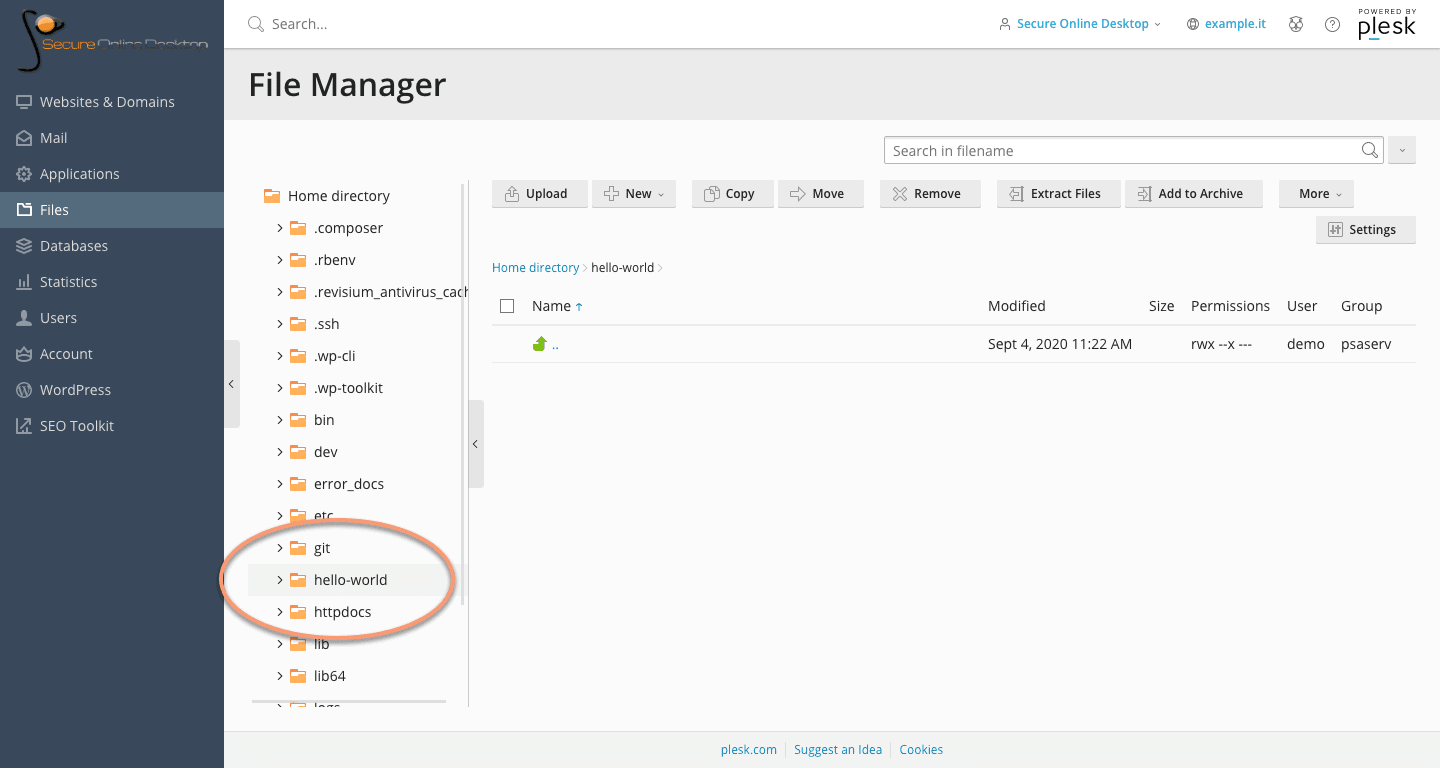This screenshot has width=1440, height=768.
Task: Open the More dropdown
Action: click(1316, 194)
